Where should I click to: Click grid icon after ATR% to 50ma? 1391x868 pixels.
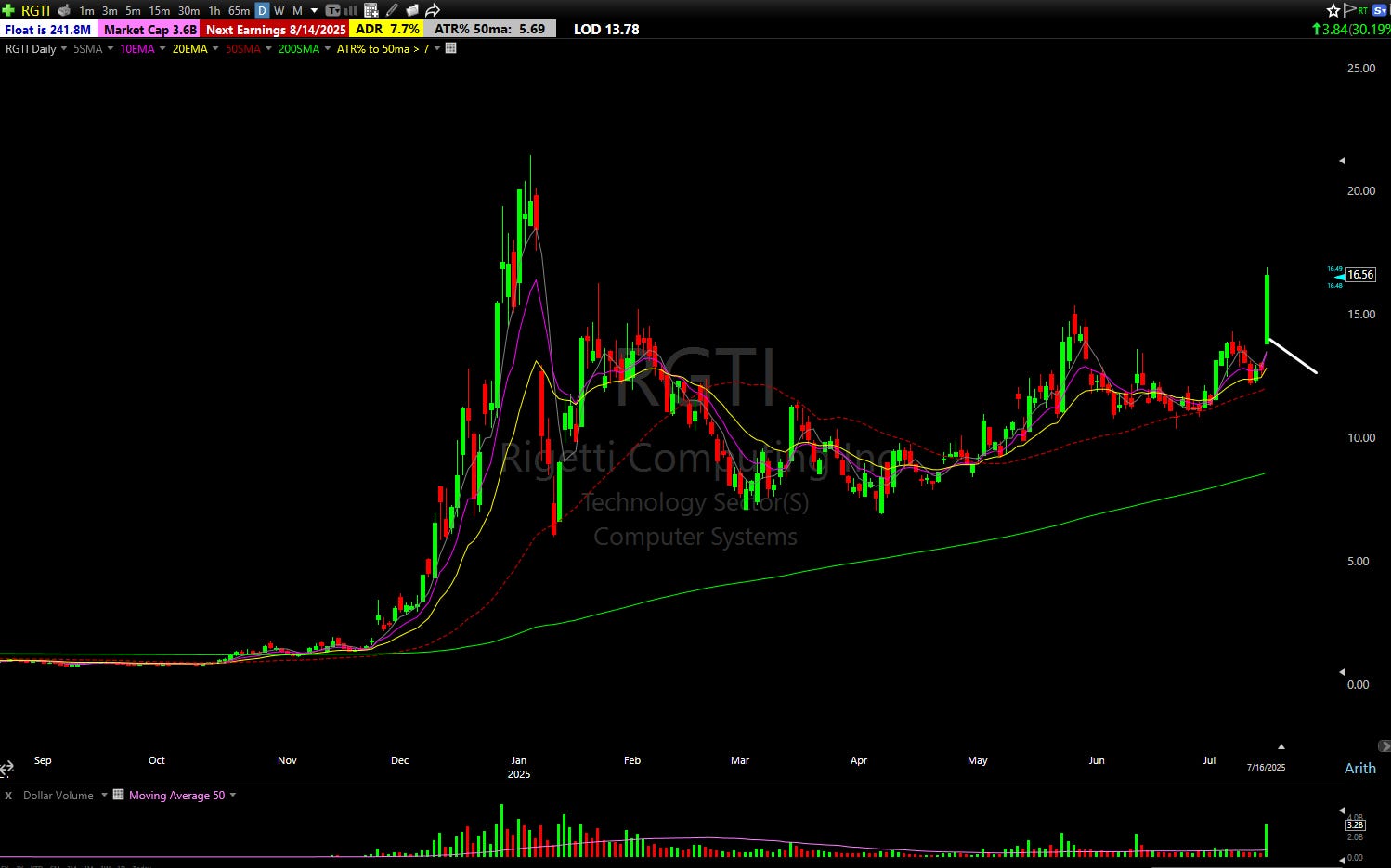(x=451, y=48)
